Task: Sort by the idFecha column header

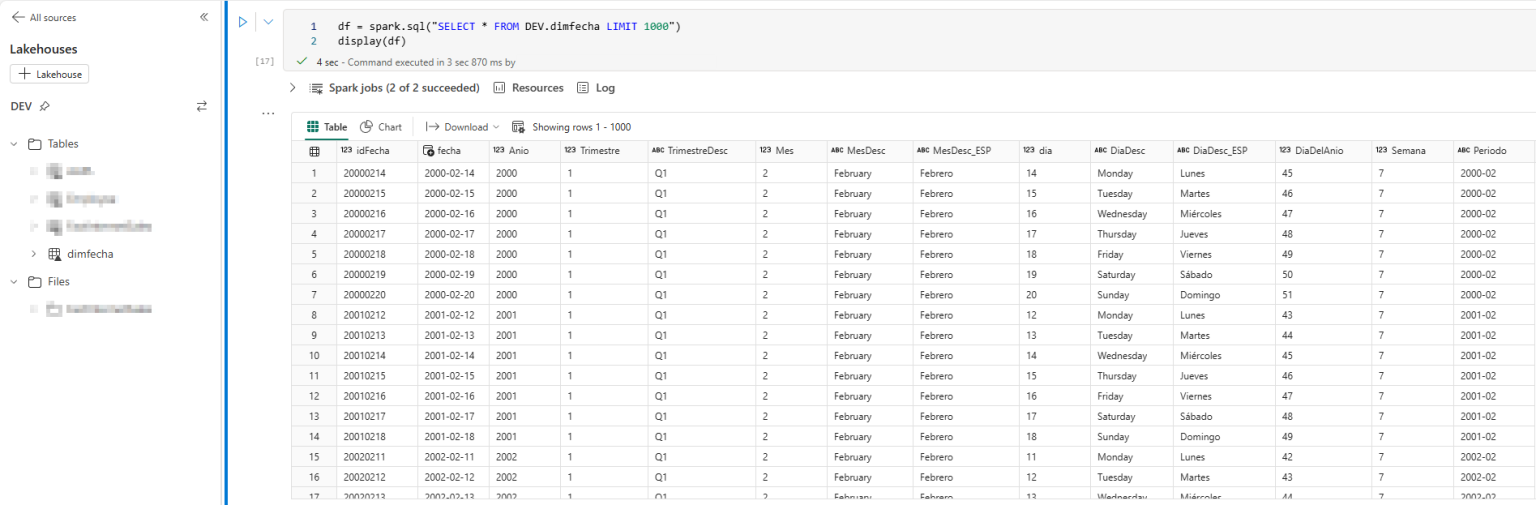Action: click(x=377, y=151)
